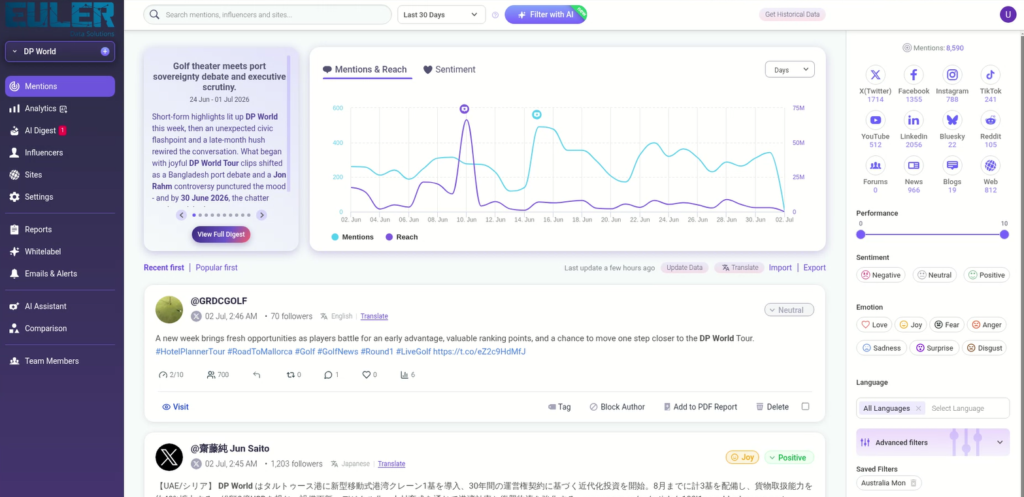The height and width of the screenshot is (497, 1024).
Task: Toggle the Neutral sentiment filter
Action: point(934,275)
